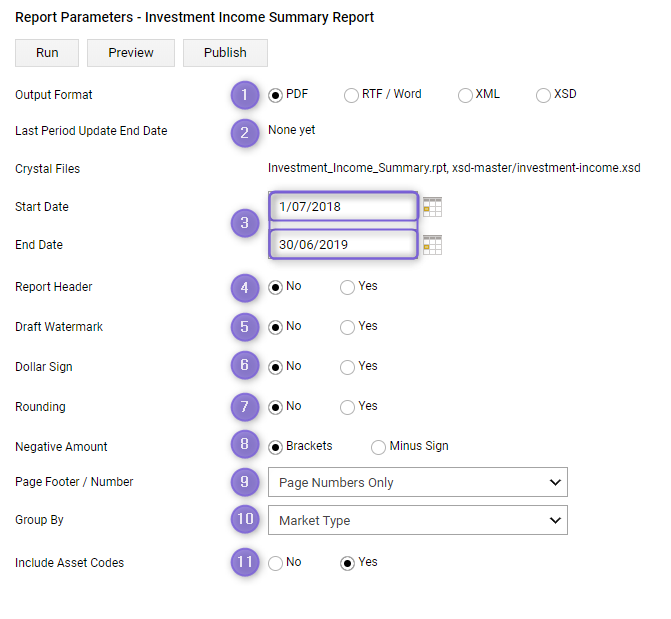
Task: Run the Investment Income Summary report
Action: pos(47,53)
